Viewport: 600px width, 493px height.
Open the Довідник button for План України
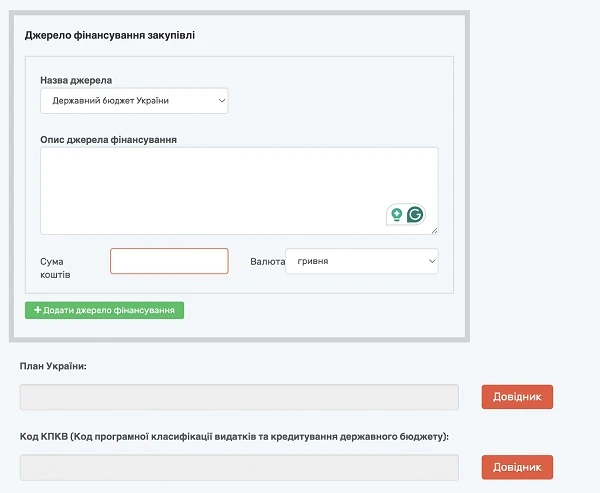pos(517,397)
